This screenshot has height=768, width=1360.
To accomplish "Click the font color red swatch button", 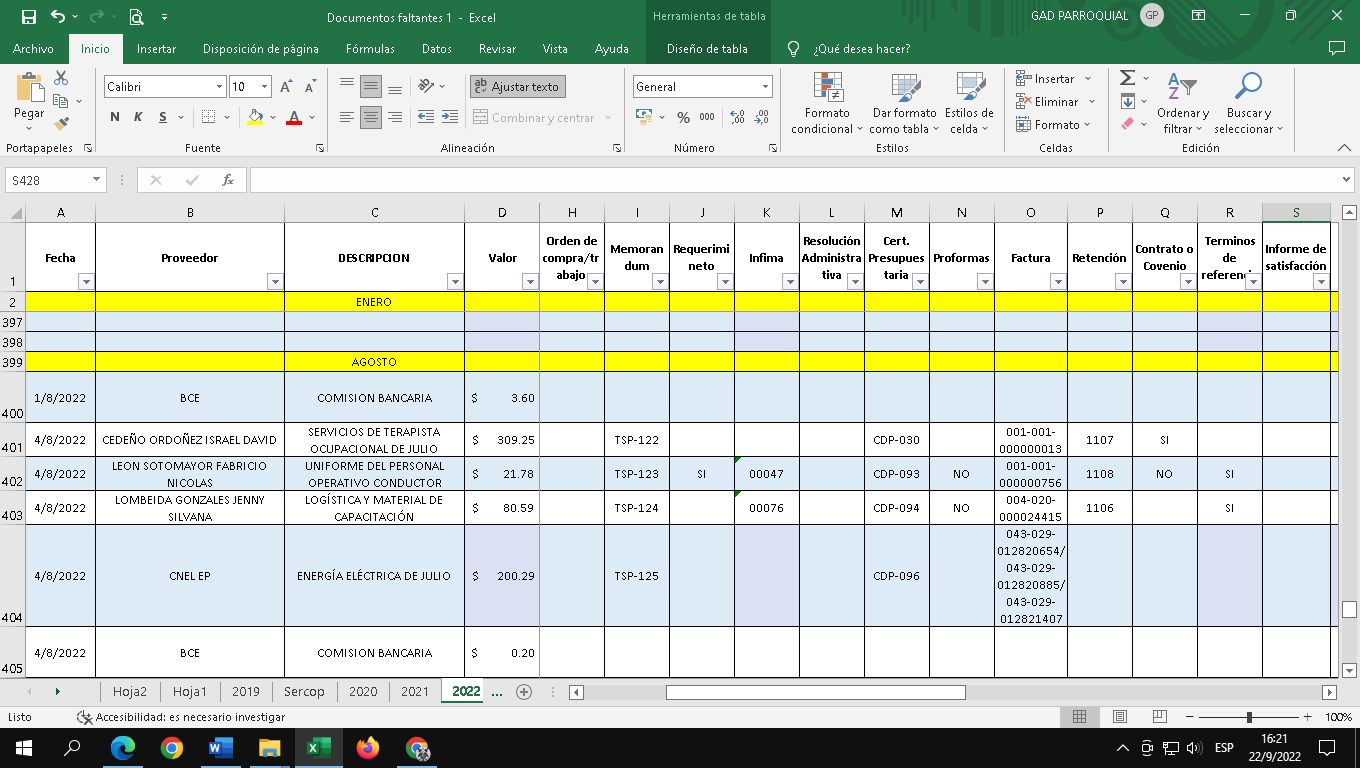I will (x=294, y=117).
